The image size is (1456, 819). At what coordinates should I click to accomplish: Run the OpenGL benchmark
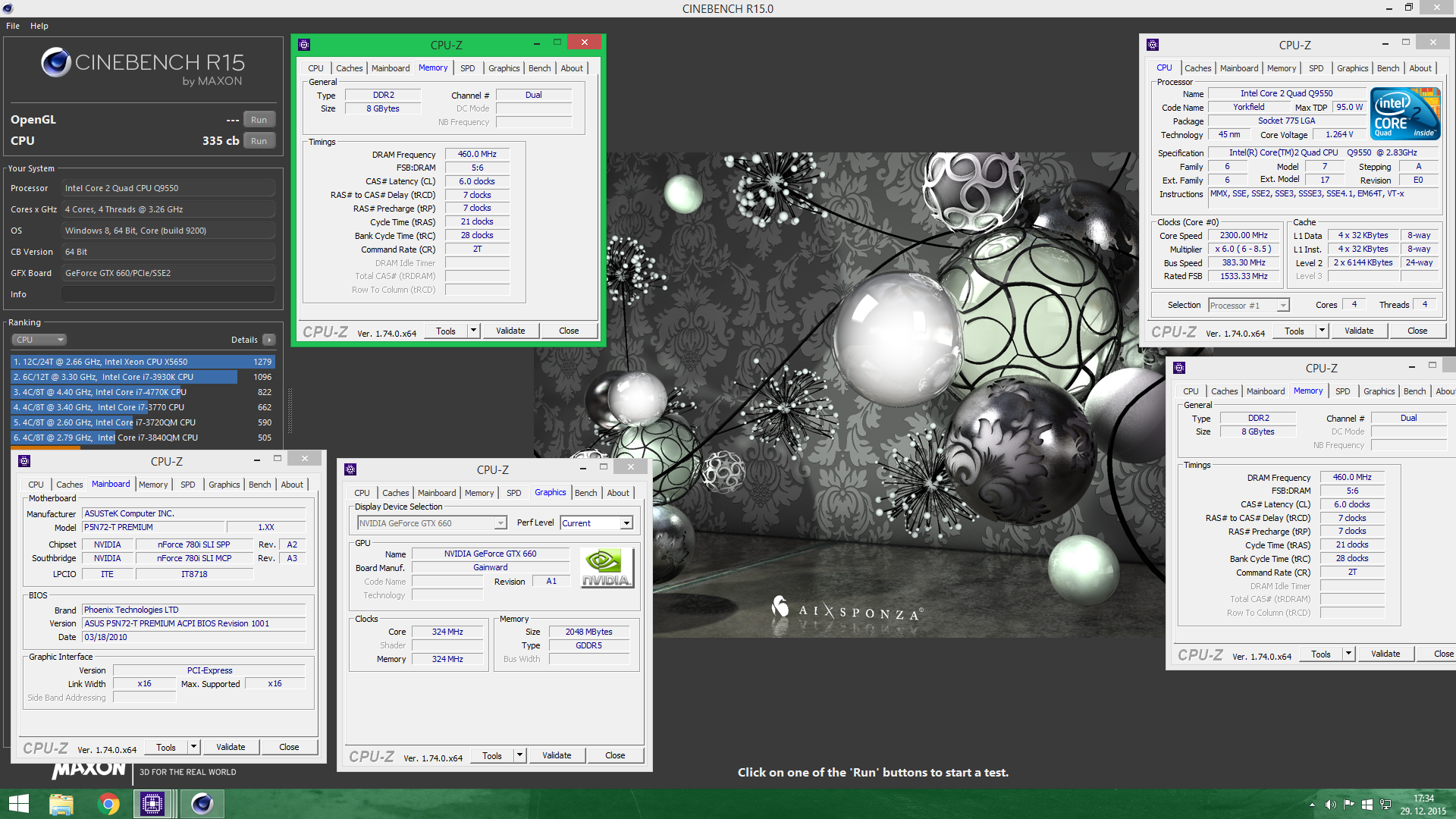[259, 120]
